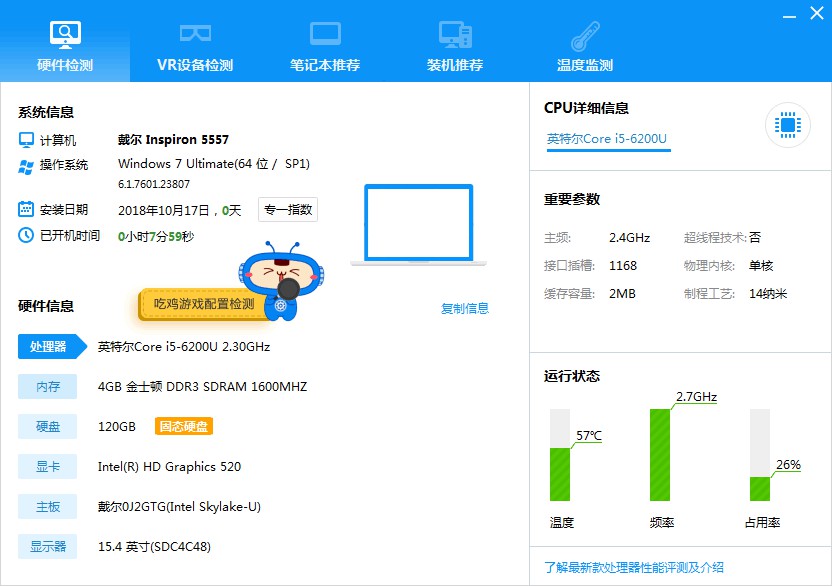The image size is (832, 586).
Task: Click the VR设备检测 goggles icon
Action: coord(195,33)
